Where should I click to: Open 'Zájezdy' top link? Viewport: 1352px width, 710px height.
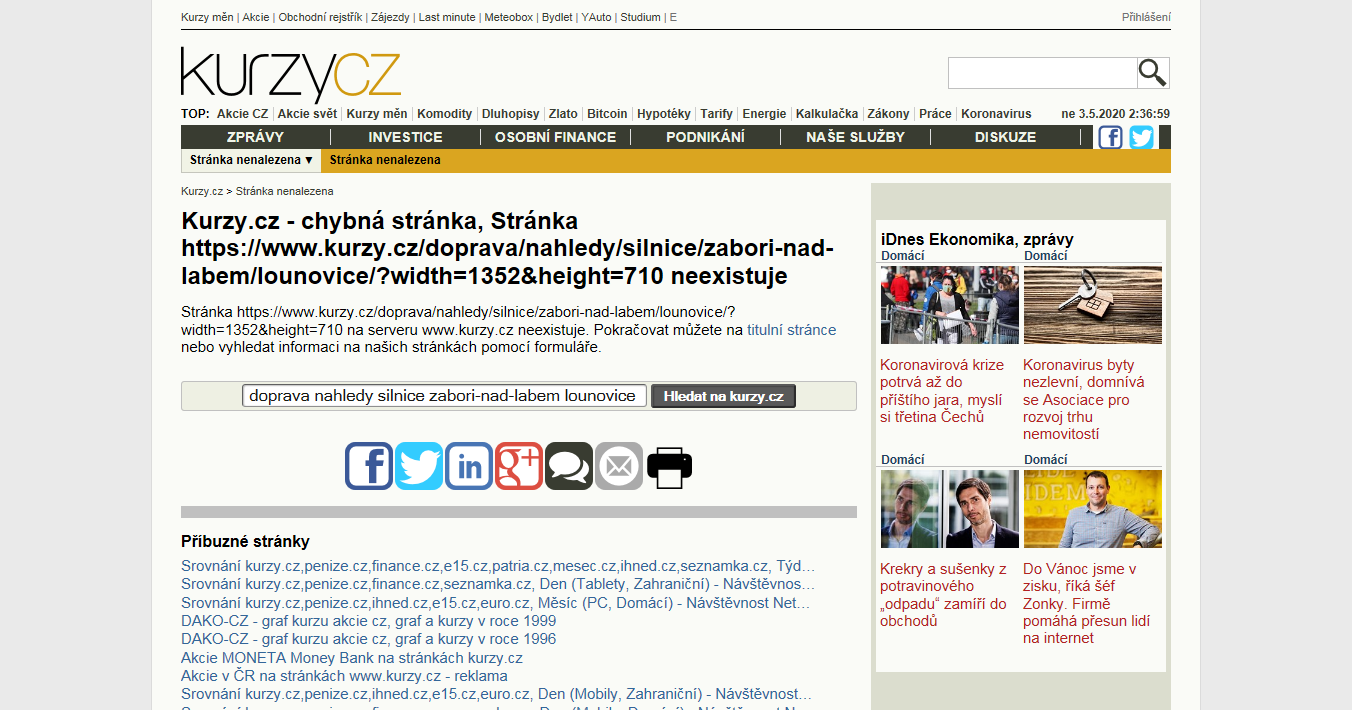390,17
